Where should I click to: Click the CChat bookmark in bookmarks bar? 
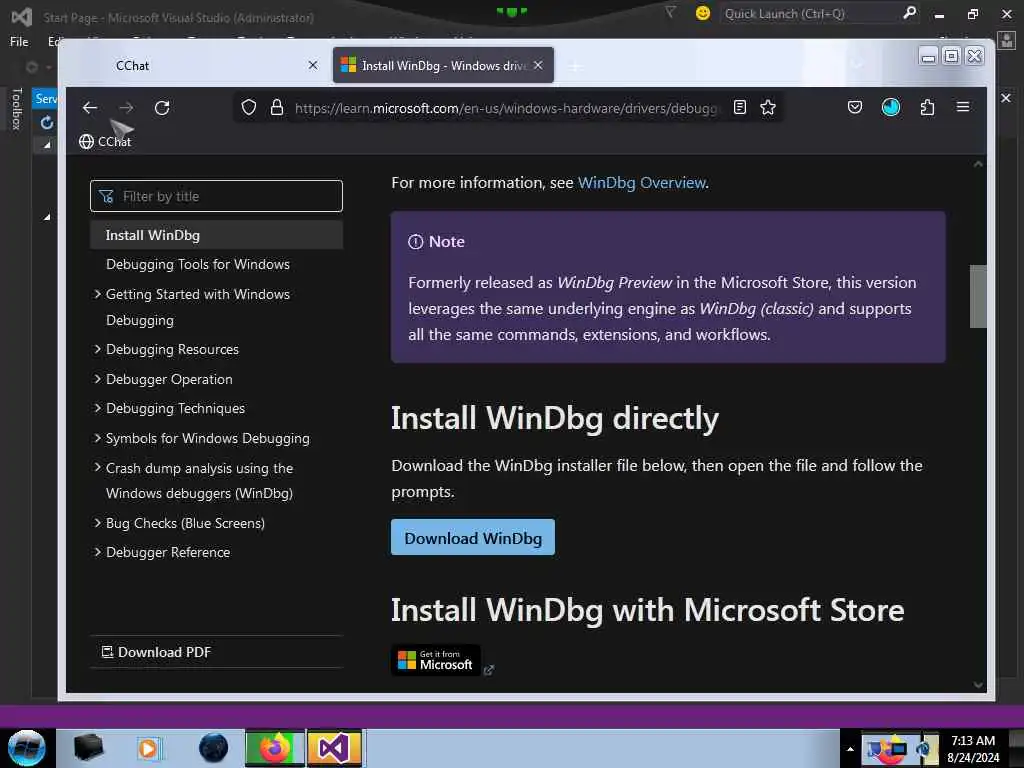tap(105, 141)
